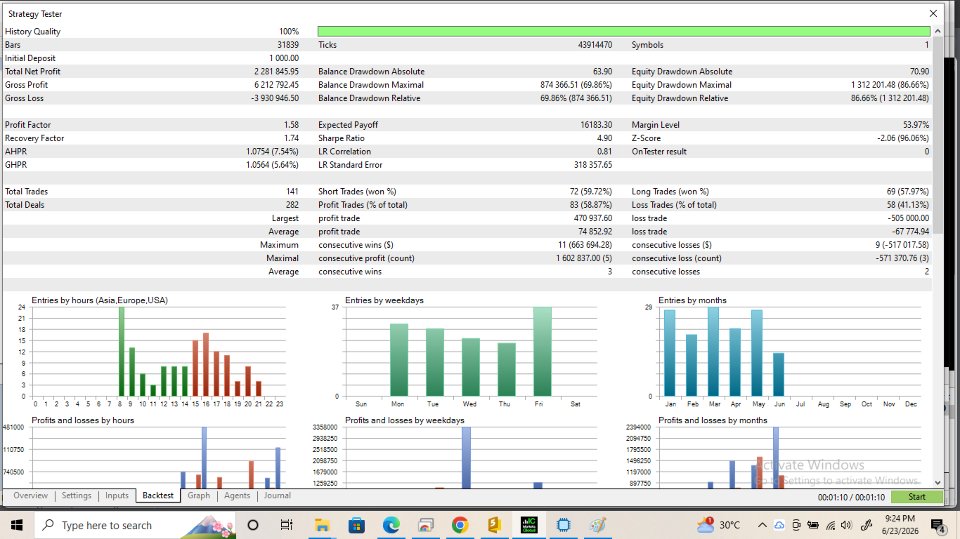Open the IC Markets MetaTrader taskbar icon
The image size is (960, 539).
tap(529, 525)
